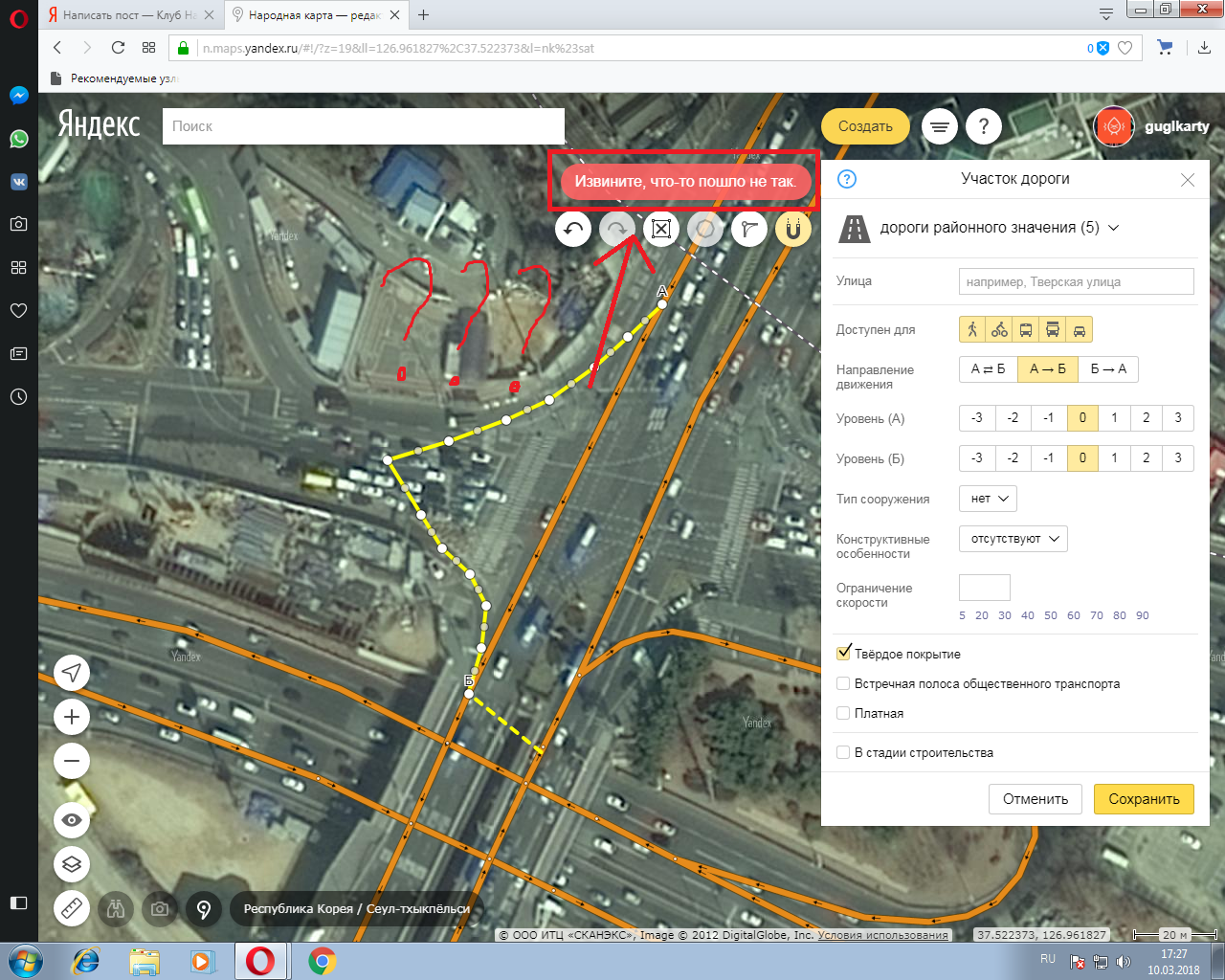Viewport: 1225px width, 980px height.
Task: Open WhatsApp in the Opera sidebar
Action: (18, 139)
